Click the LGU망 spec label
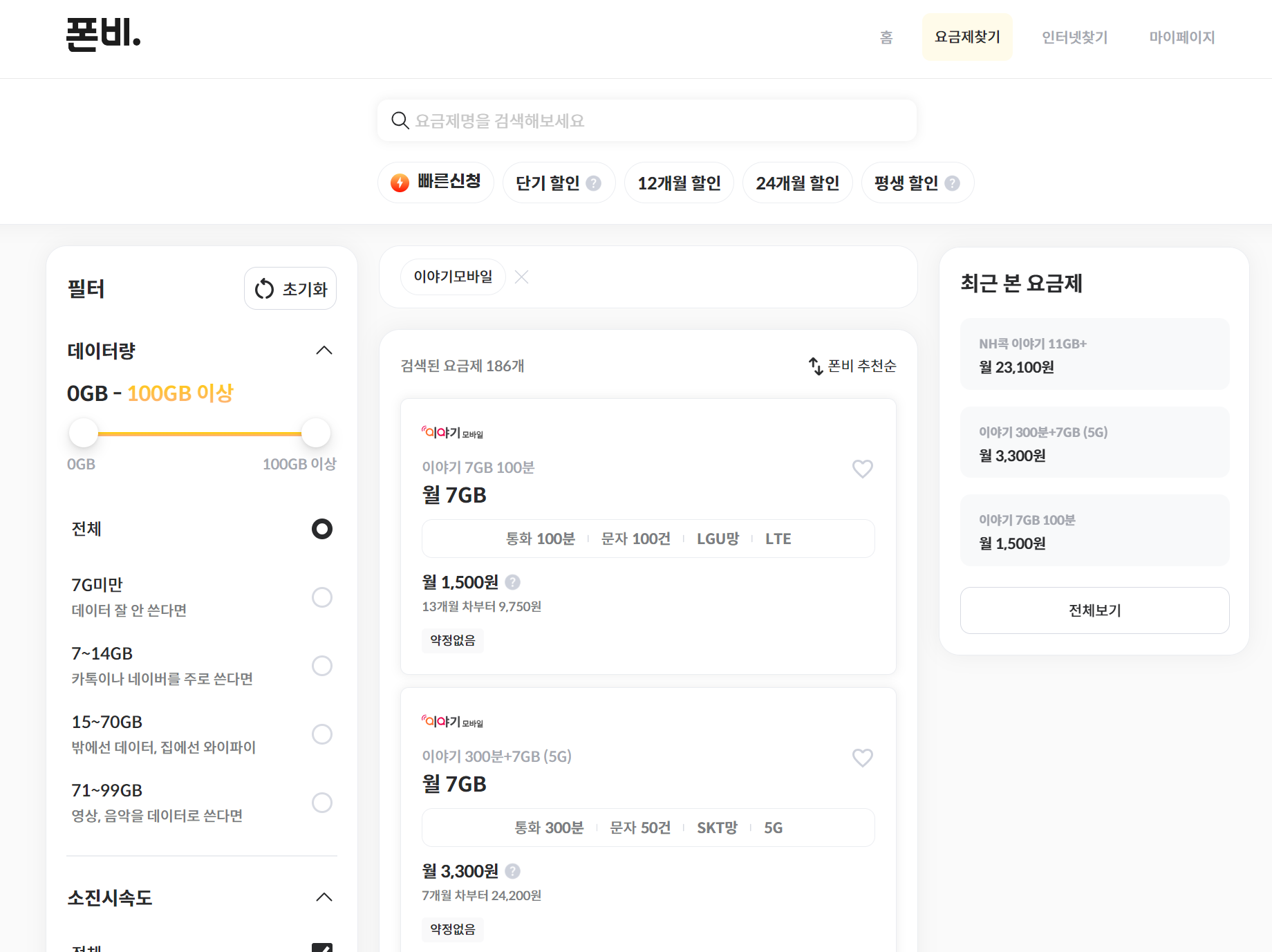This screenshot has height=952, width=1272. pos(718,539)
